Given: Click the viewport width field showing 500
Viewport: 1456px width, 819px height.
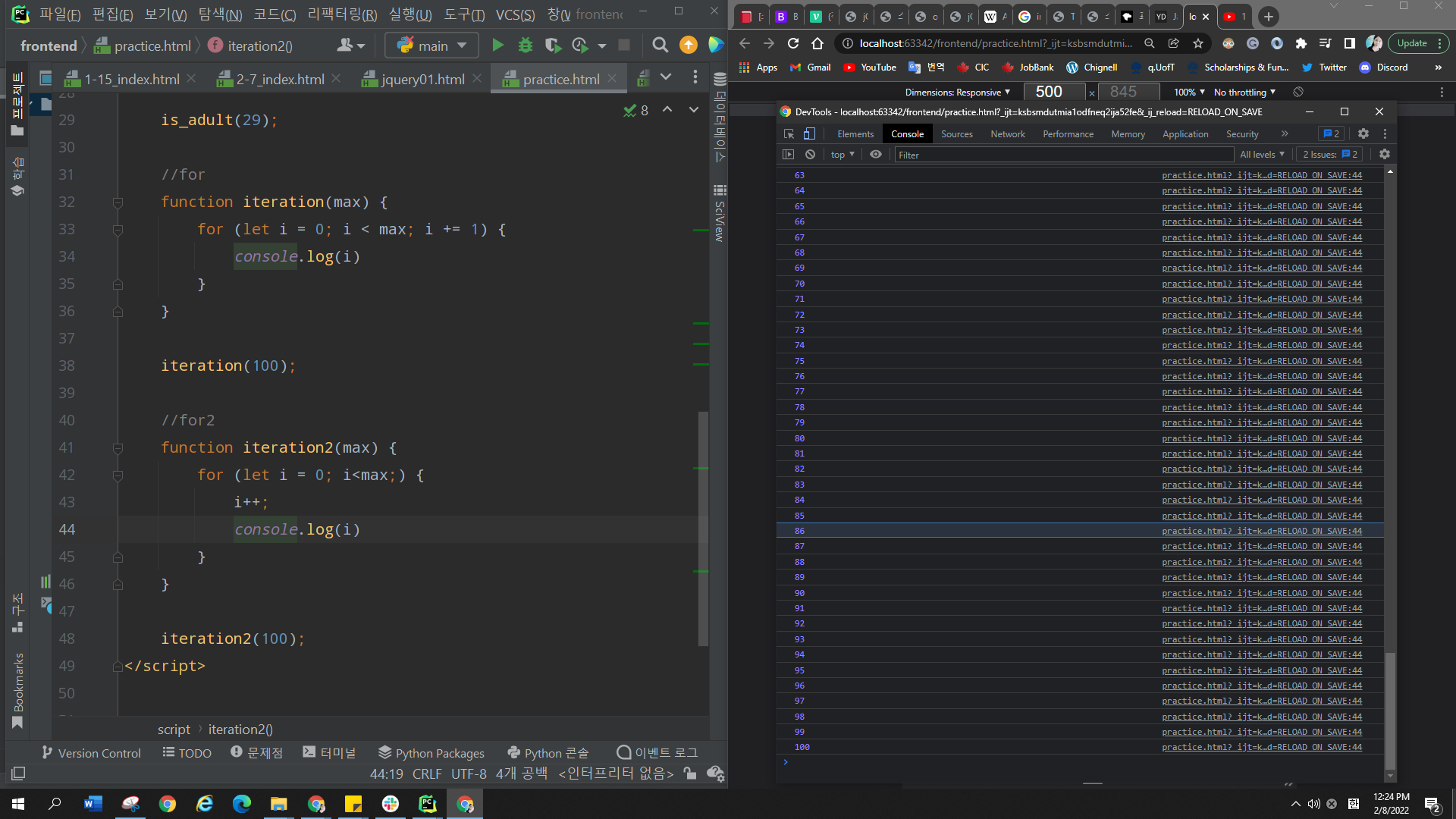Looking at the screenshot, I should point(1055,92).
